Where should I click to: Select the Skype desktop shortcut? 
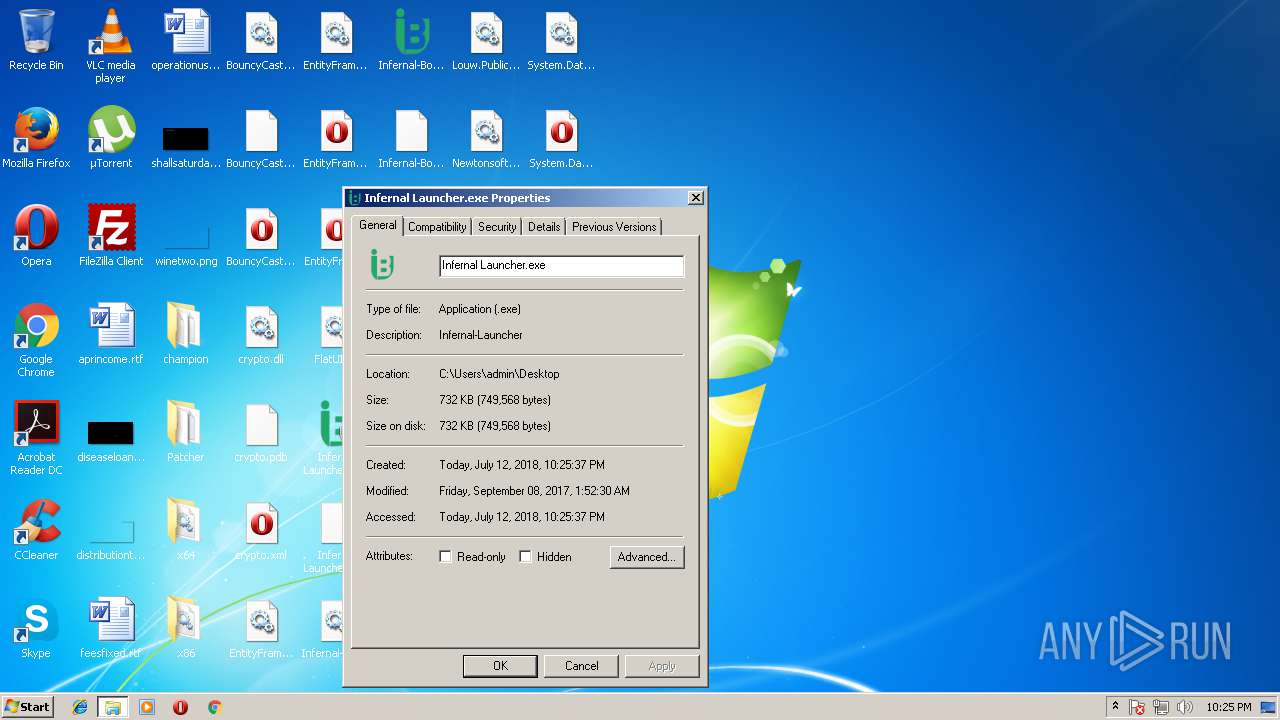pos(36,628)
